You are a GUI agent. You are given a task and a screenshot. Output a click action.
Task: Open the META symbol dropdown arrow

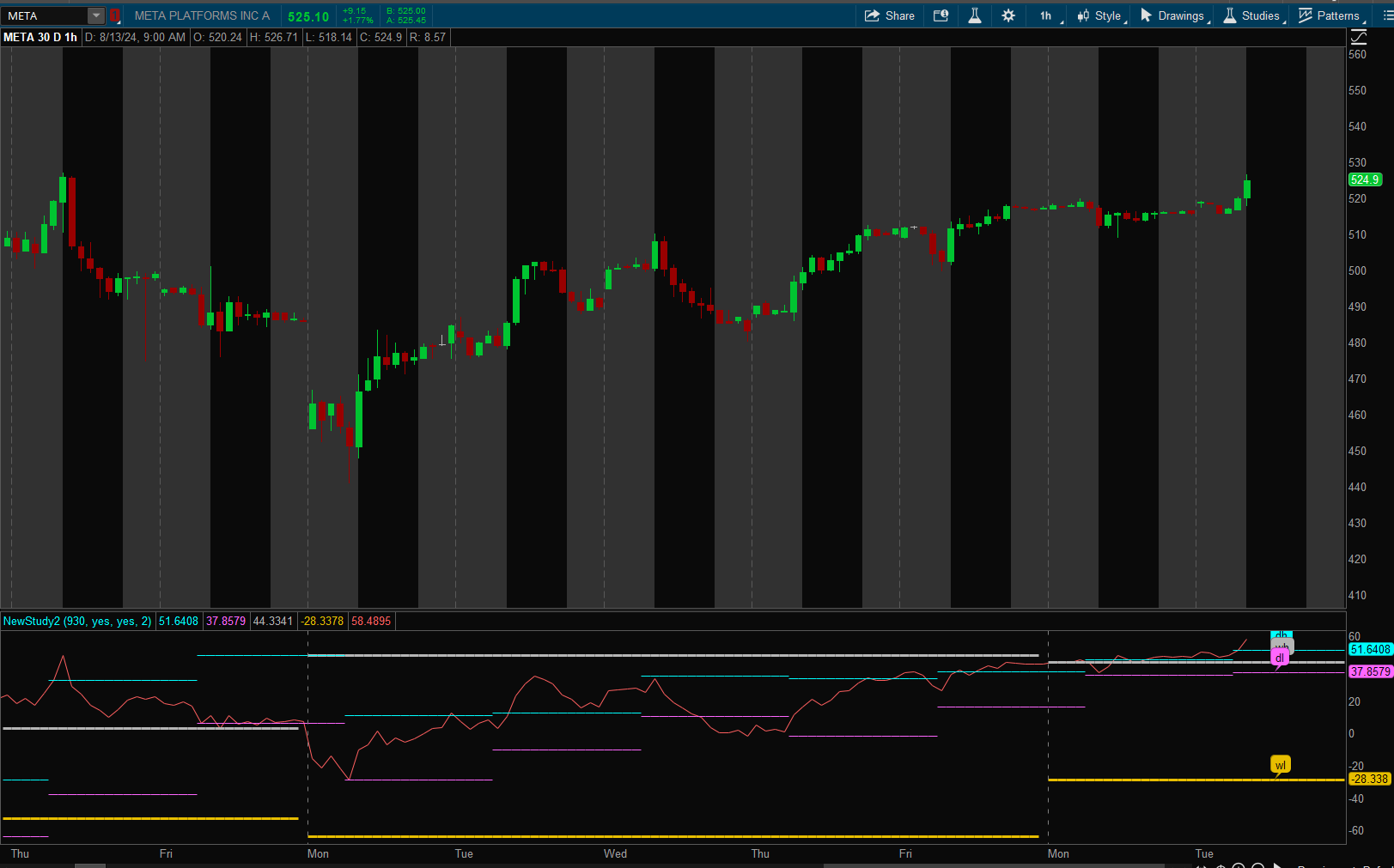click(x=96, y=15)
